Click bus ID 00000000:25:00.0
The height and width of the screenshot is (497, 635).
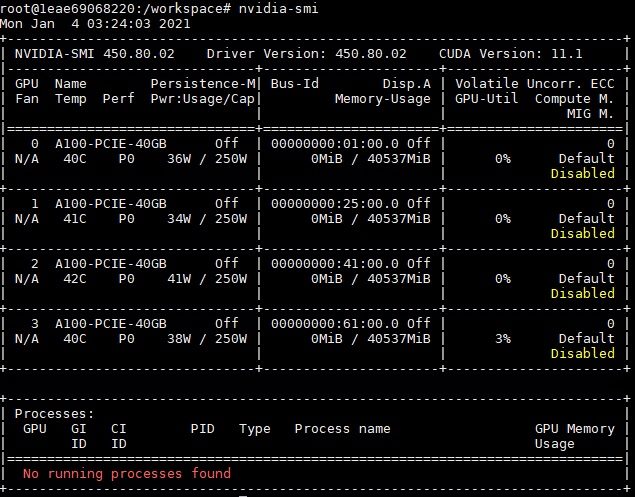(x=335, y=204)
